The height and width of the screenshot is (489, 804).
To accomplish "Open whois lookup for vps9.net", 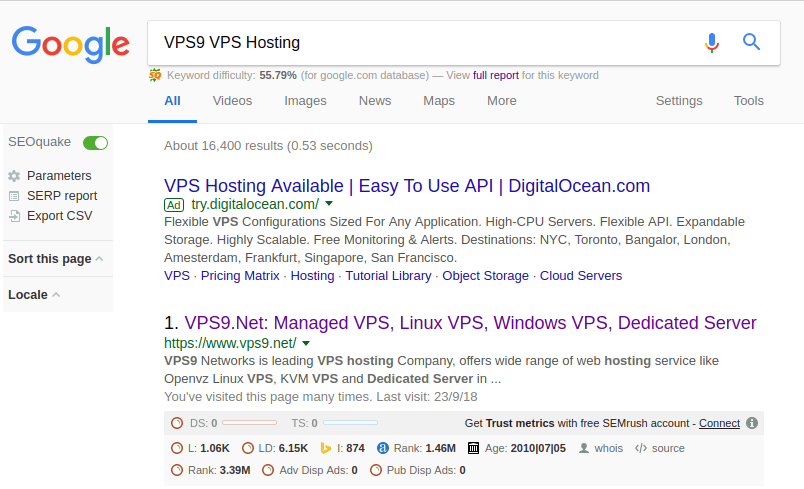I will [601, 448].
